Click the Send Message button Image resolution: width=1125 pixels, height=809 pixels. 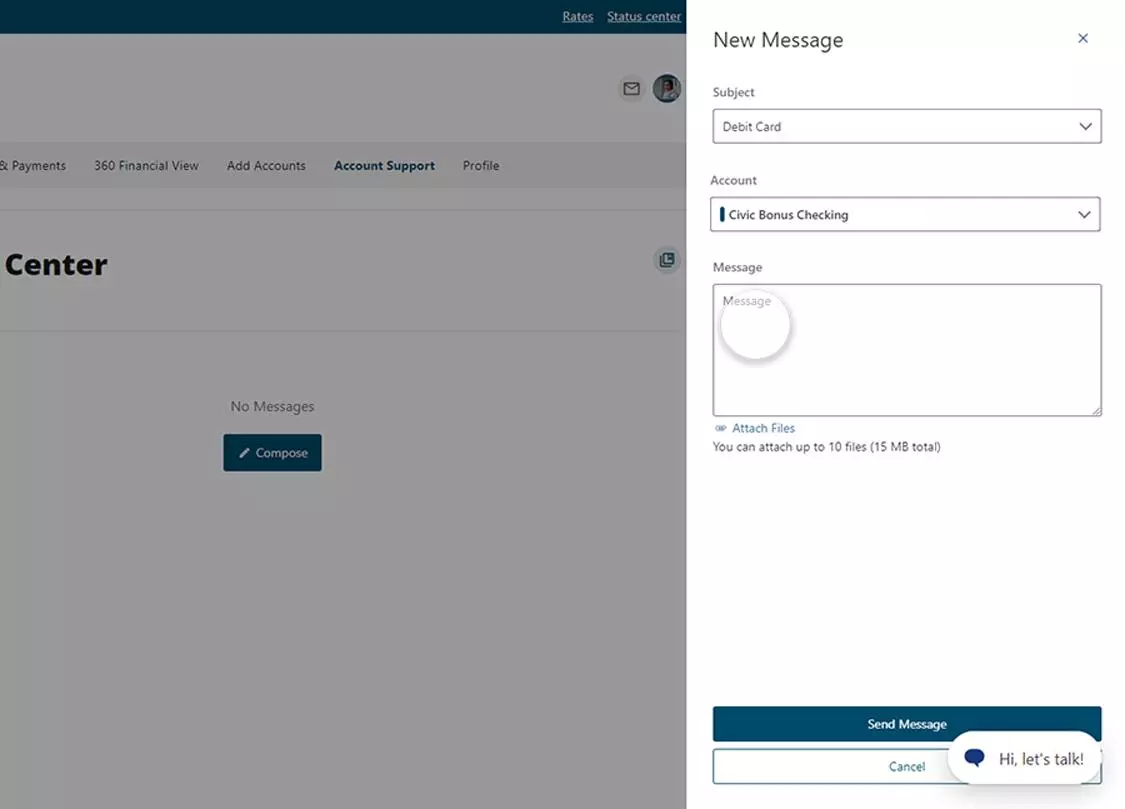[x=906, y=723]
